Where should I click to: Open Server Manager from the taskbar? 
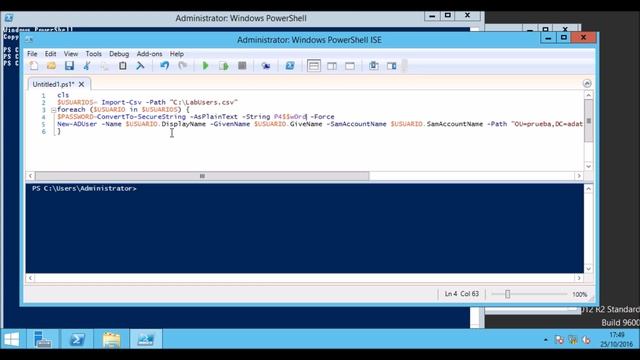pos(42,339)
